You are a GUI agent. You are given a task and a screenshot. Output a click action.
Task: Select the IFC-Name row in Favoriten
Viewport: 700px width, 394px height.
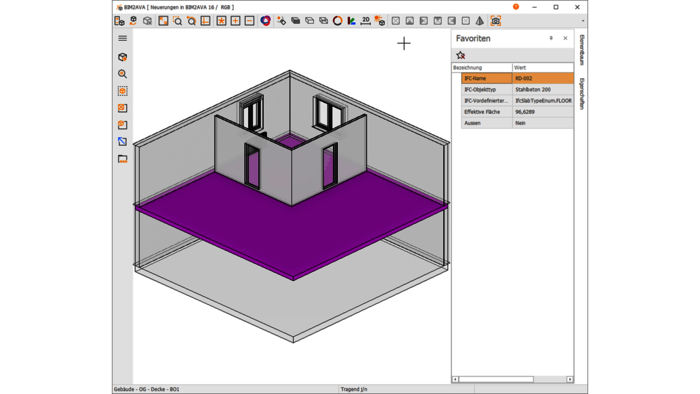click(x=517, y=79)
